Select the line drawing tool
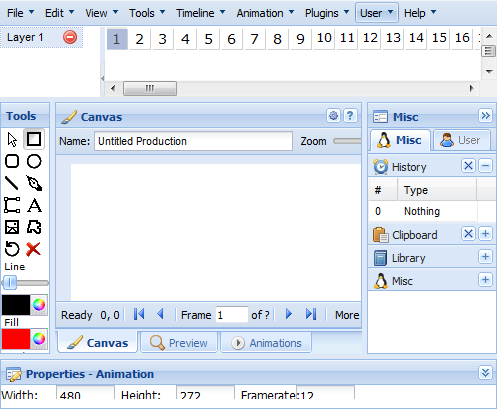Screen dimensions: 497x409 click(x=12, y=183)
